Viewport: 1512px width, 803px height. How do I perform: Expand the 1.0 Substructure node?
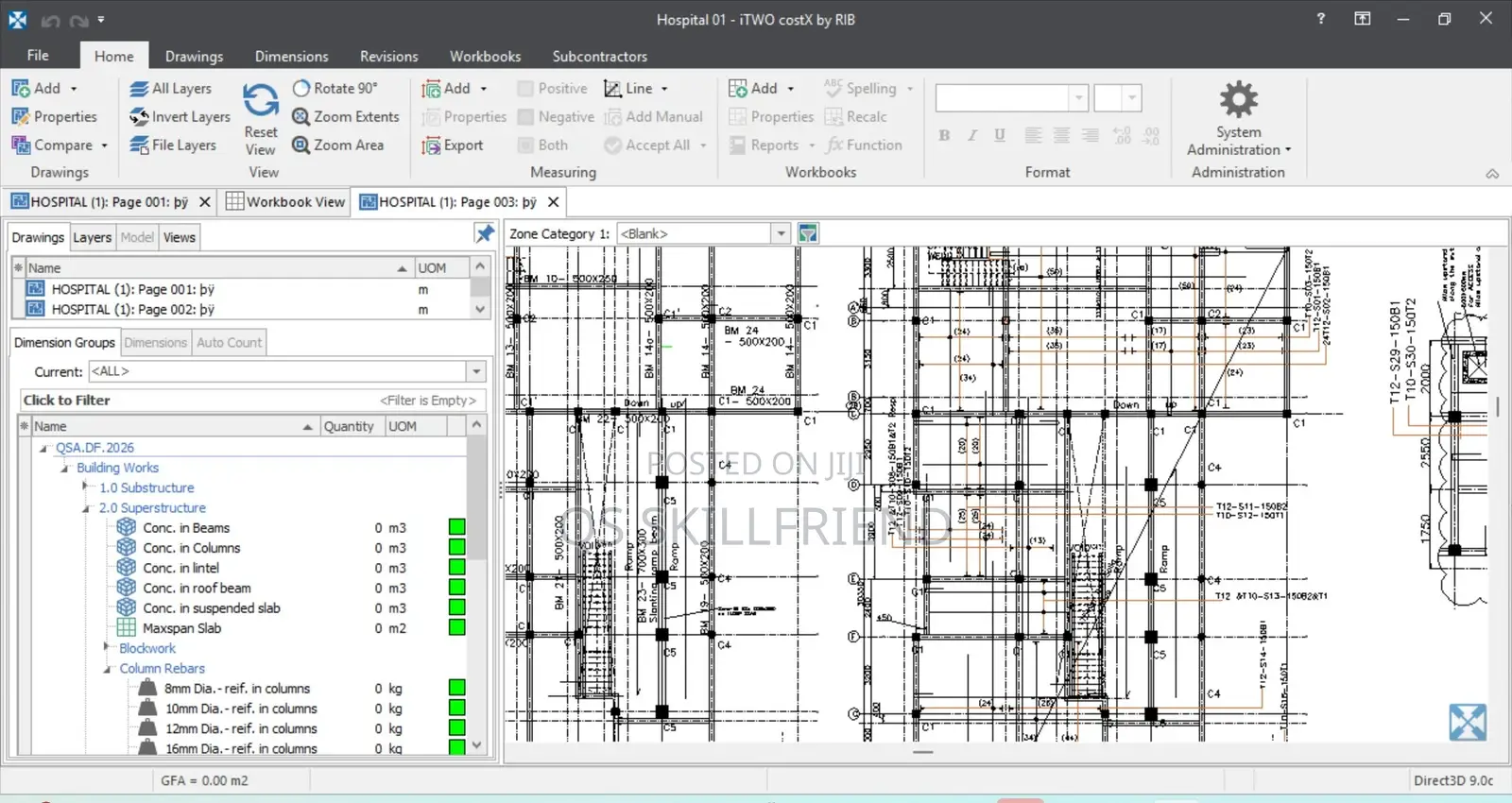coord(85,487)
